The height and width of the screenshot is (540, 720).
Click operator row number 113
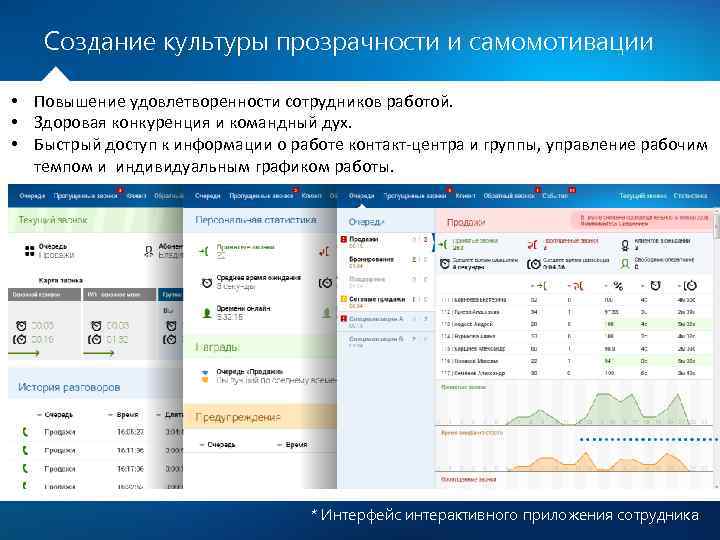click(x=574, y=324)
